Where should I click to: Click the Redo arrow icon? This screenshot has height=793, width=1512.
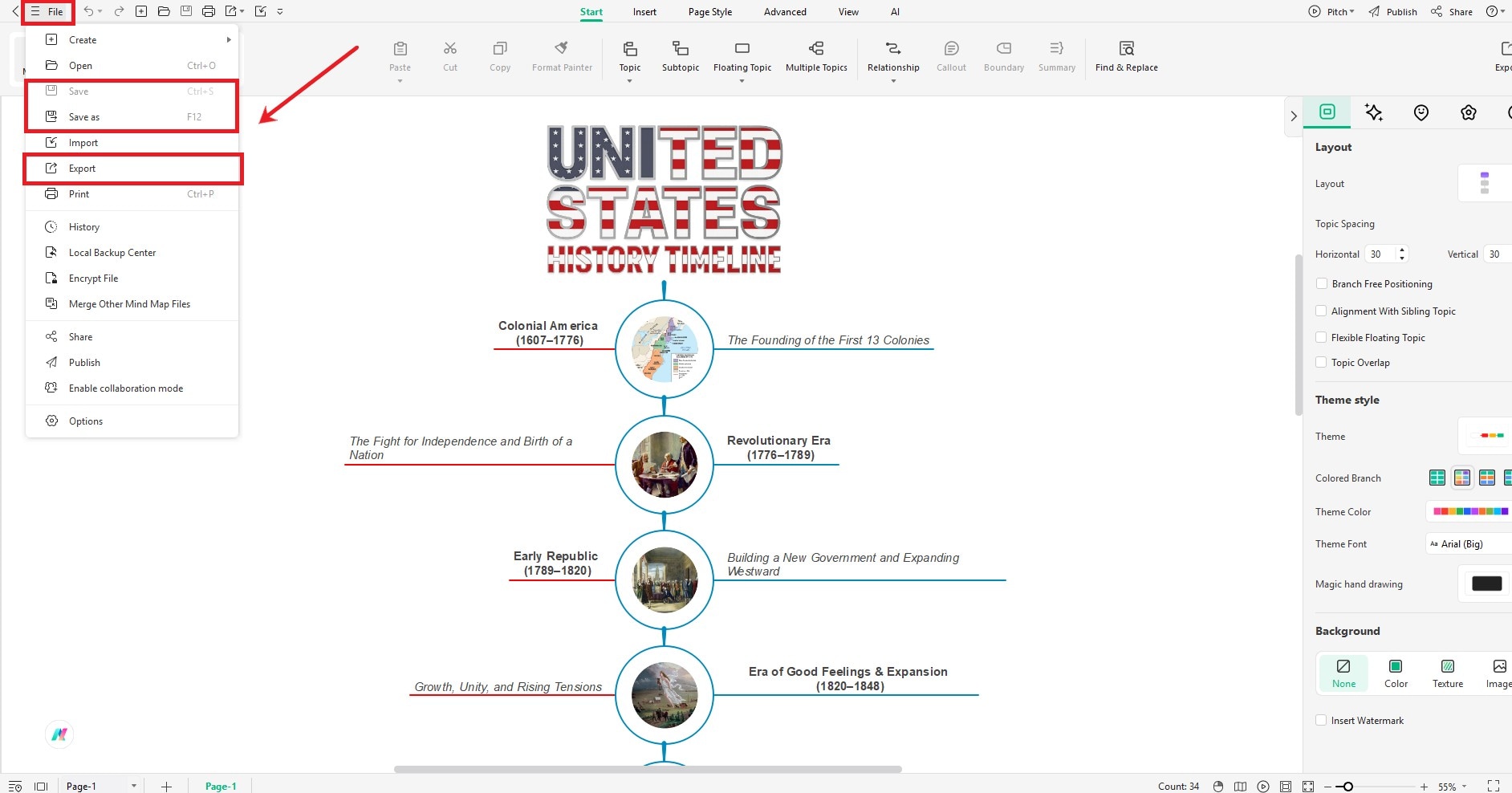pyautogui.click(x=119, y=11)
